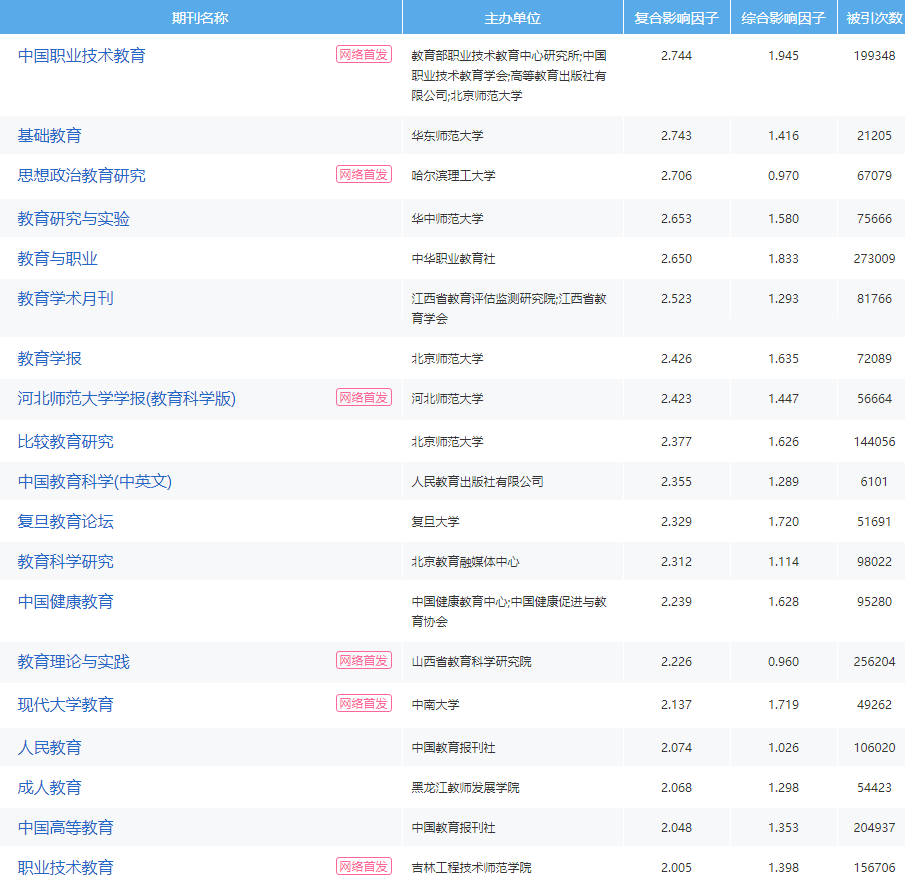905x881 pixels.
Task: Click the 网络首发 badge next to 职业技术教育
Action: [x=363, y=867]
